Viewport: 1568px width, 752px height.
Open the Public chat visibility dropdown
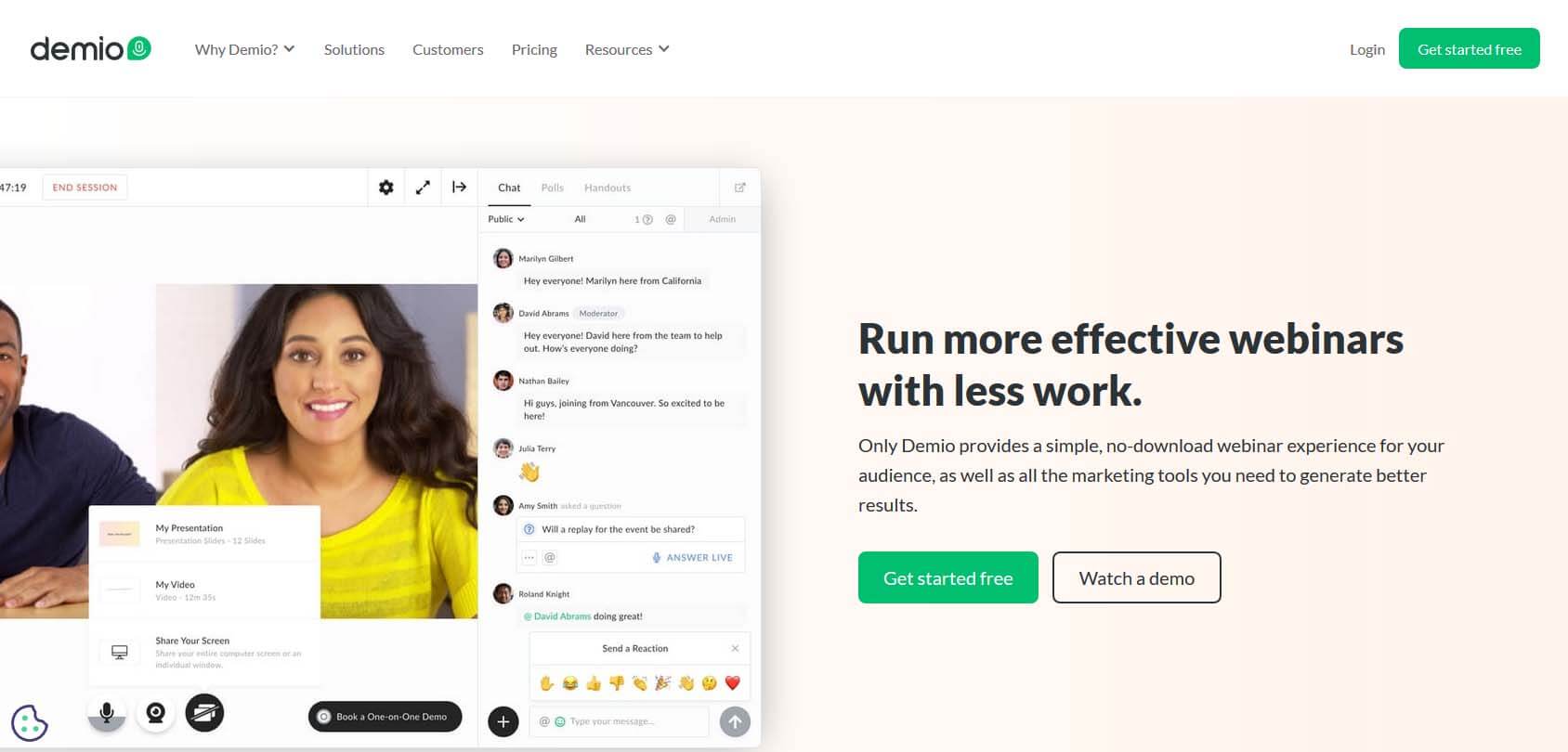coord(506,219)
